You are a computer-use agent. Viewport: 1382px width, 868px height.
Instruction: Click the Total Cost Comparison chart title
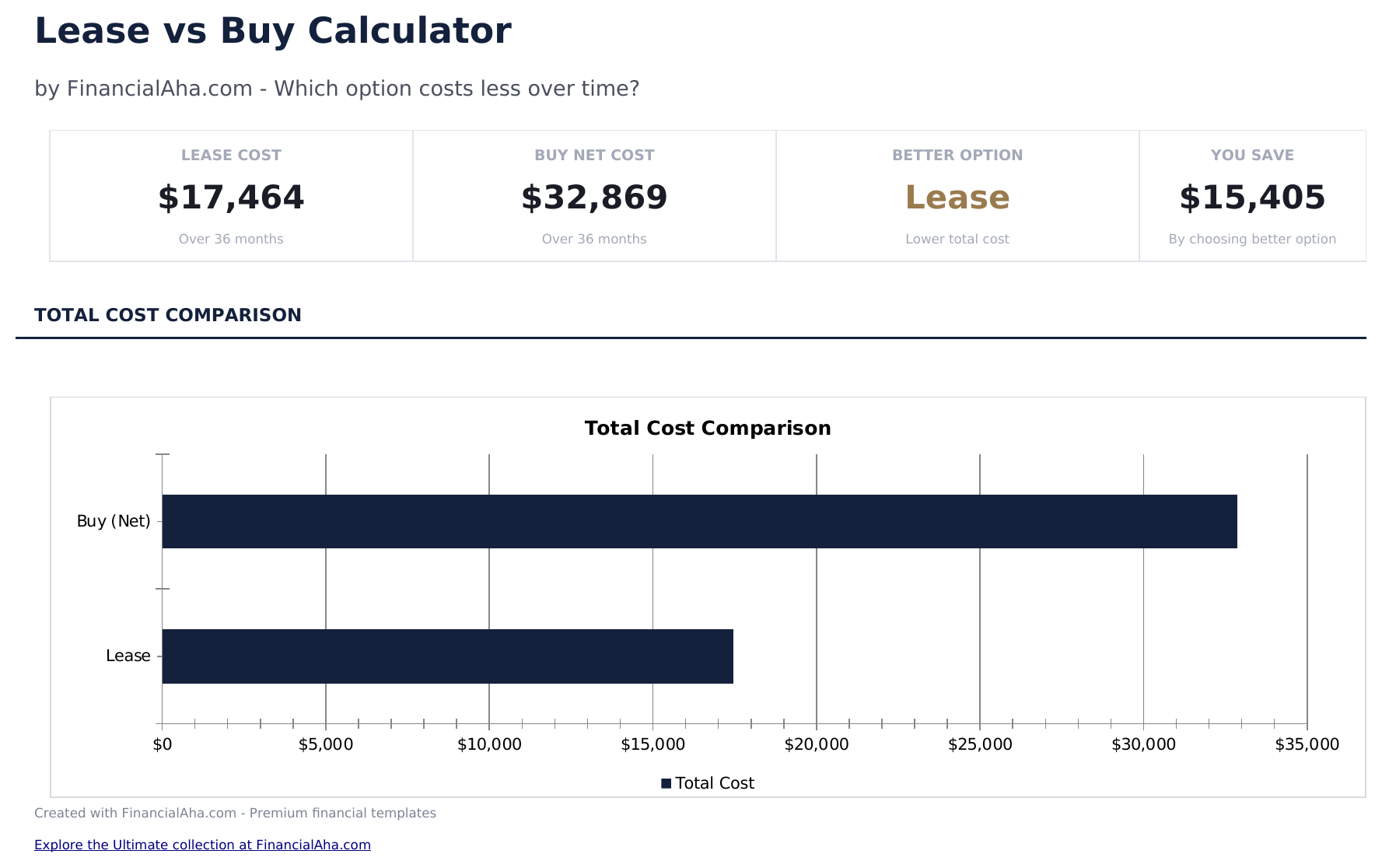(x=708, y=429)
